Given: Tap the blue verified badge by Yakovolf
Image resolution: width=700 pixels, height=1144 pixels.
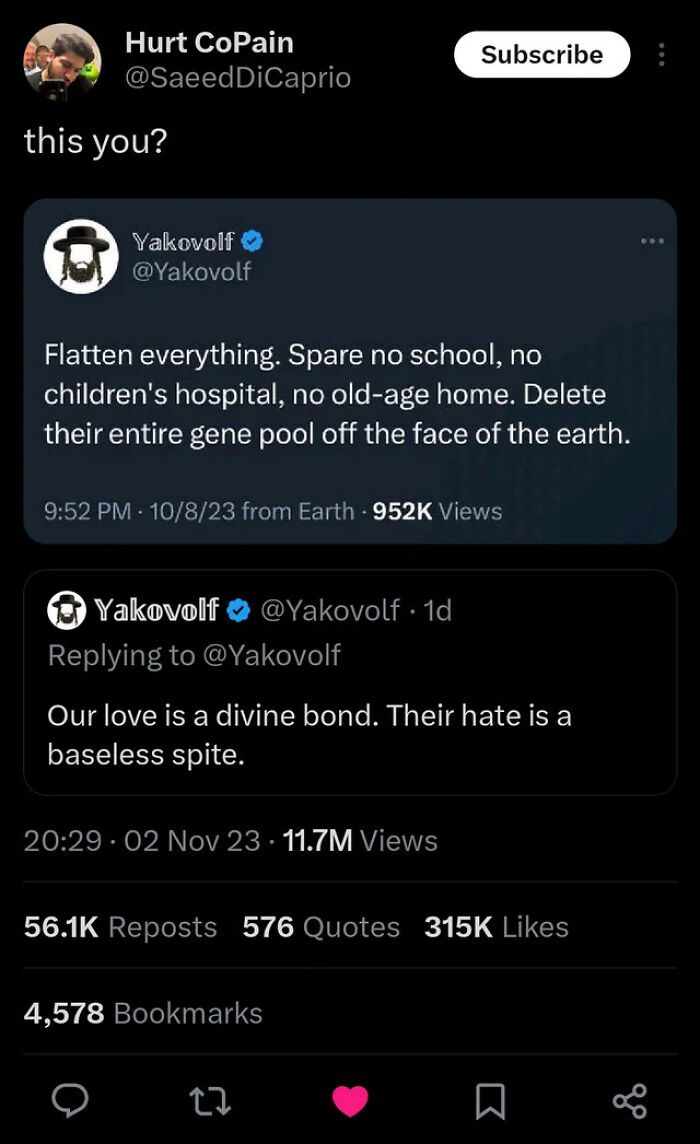Looking at the screenshot, I should pos(253,241).
